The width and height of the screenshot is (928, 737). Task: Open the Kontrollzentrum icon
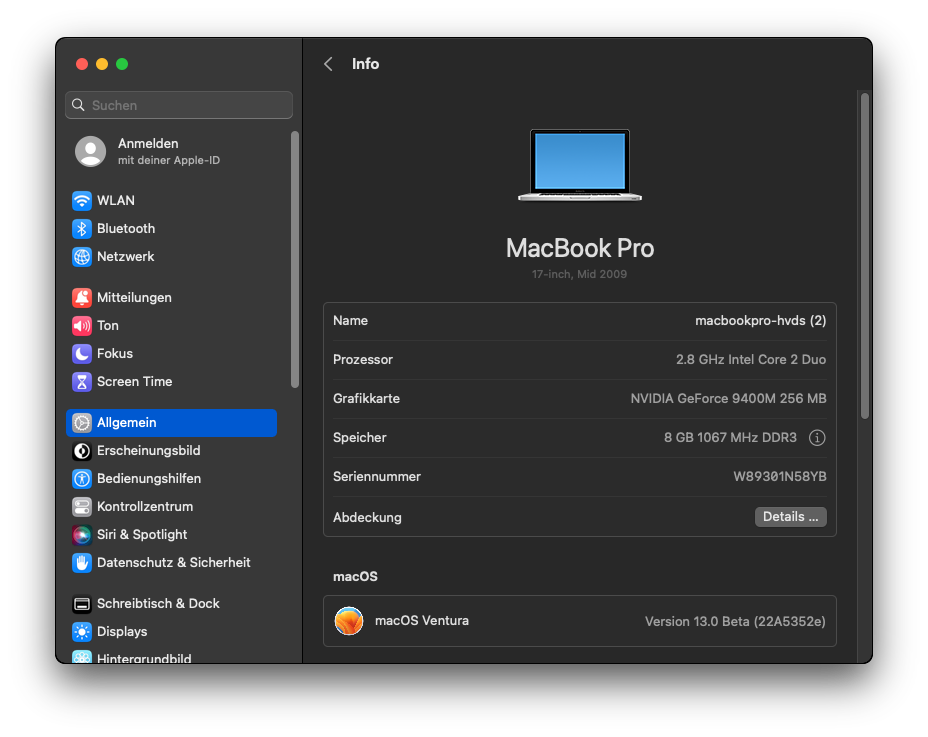point(82,507)
